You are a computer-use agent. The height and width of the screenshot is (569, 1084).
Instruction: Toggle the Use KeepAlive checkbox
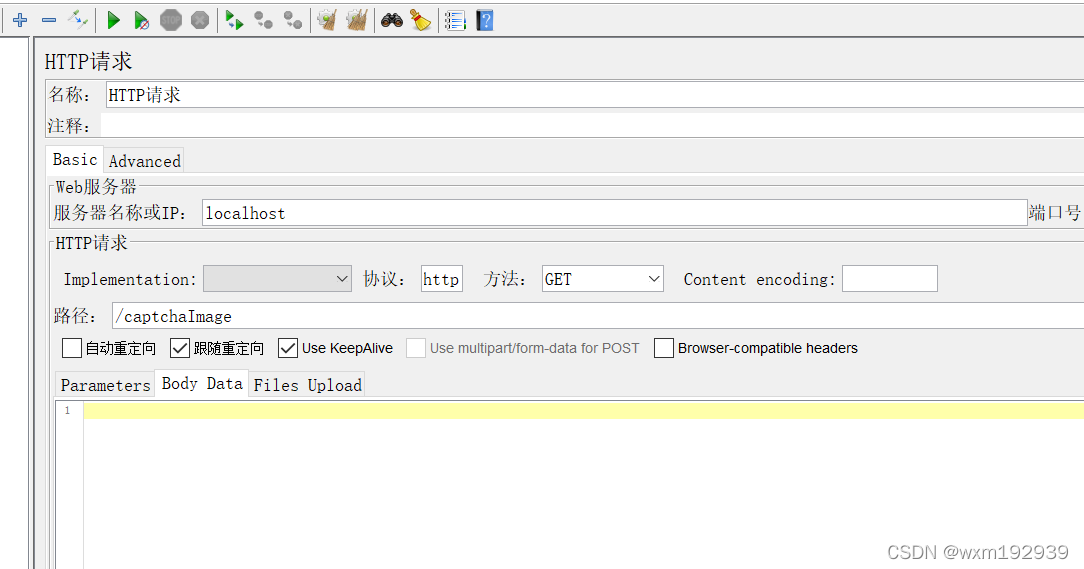288,348
